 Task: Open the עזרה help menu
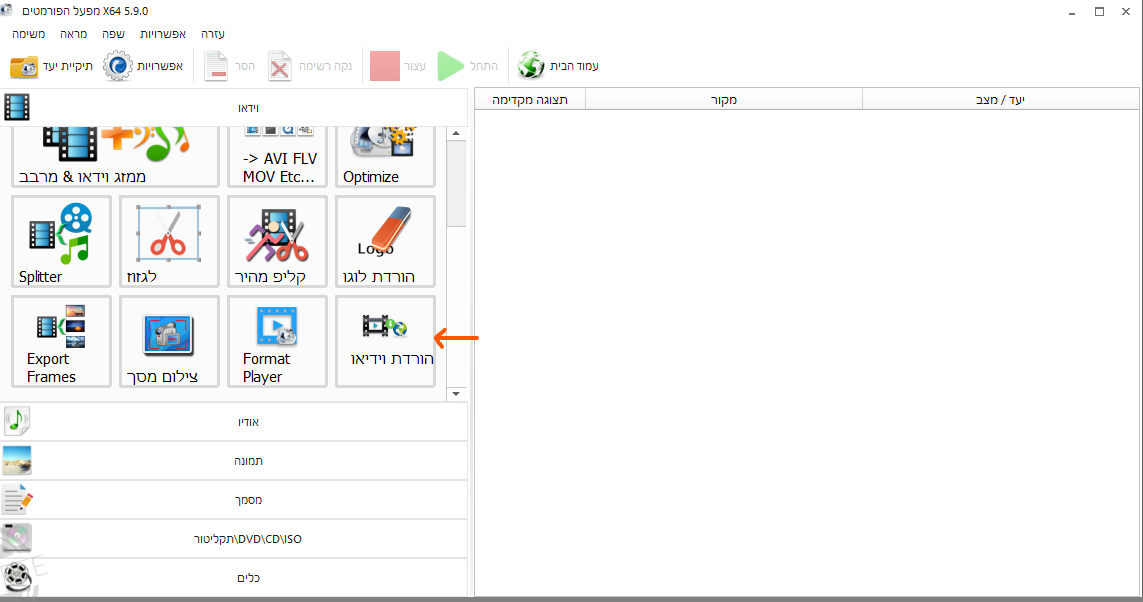(x=213, y=34)
